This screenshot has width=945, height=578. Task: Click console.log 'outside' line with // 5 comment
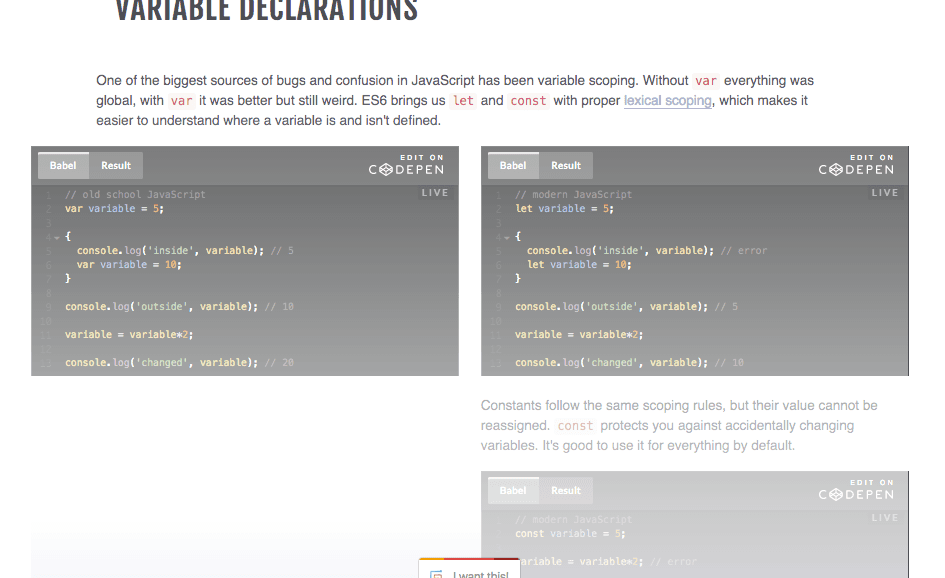point(626,307)
